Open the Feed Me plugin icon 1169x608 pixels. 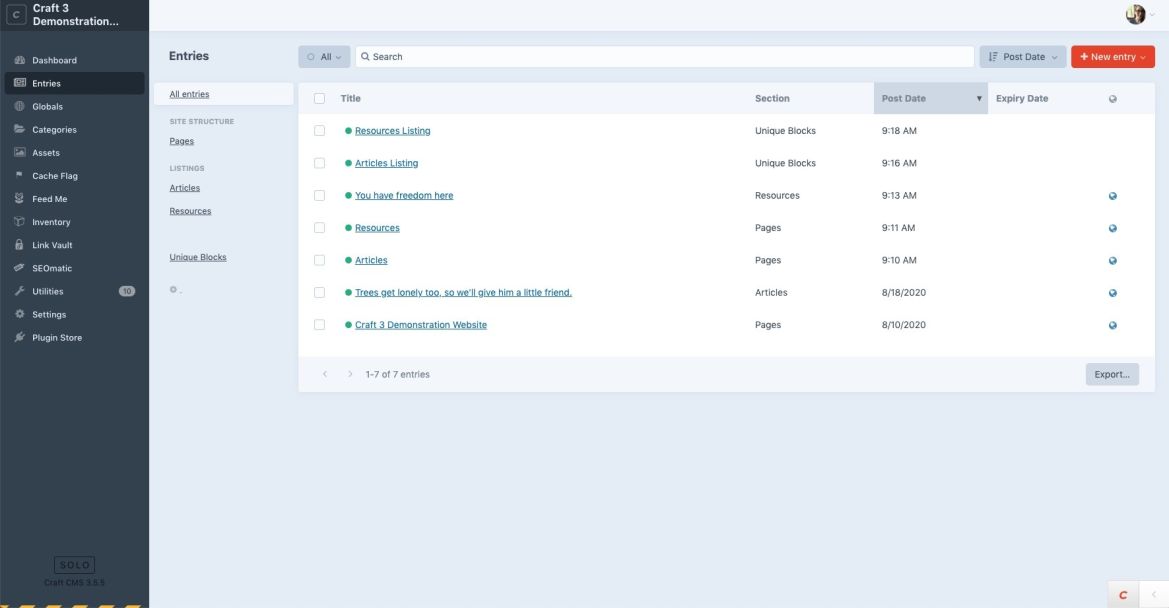pos(18,198)
